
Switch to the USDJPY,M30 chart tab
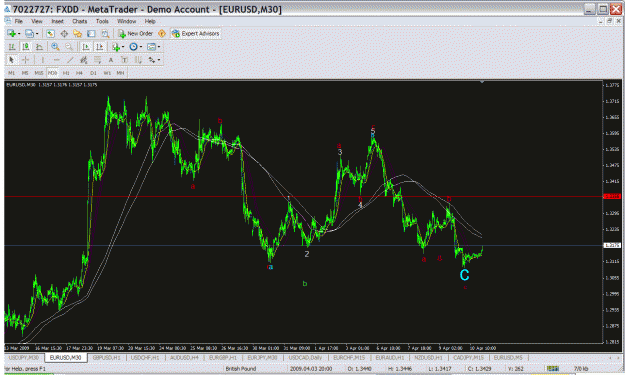(x=24, y=357)
